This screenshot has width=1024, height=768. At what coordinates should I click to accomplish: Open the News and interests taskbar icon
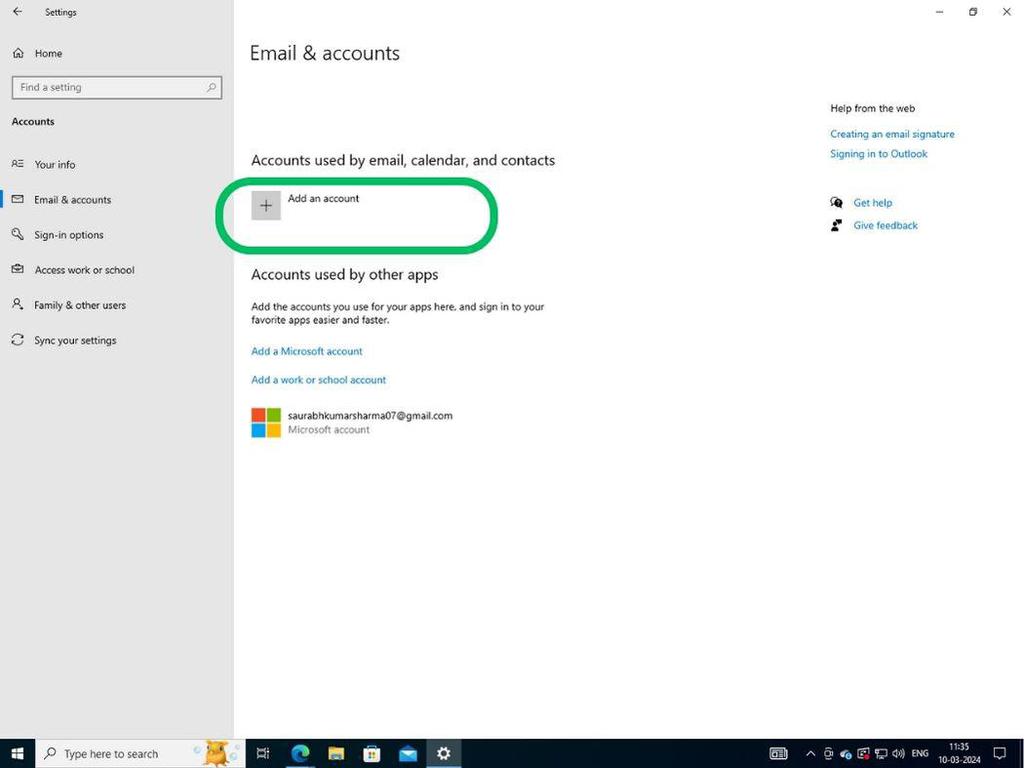778,754
